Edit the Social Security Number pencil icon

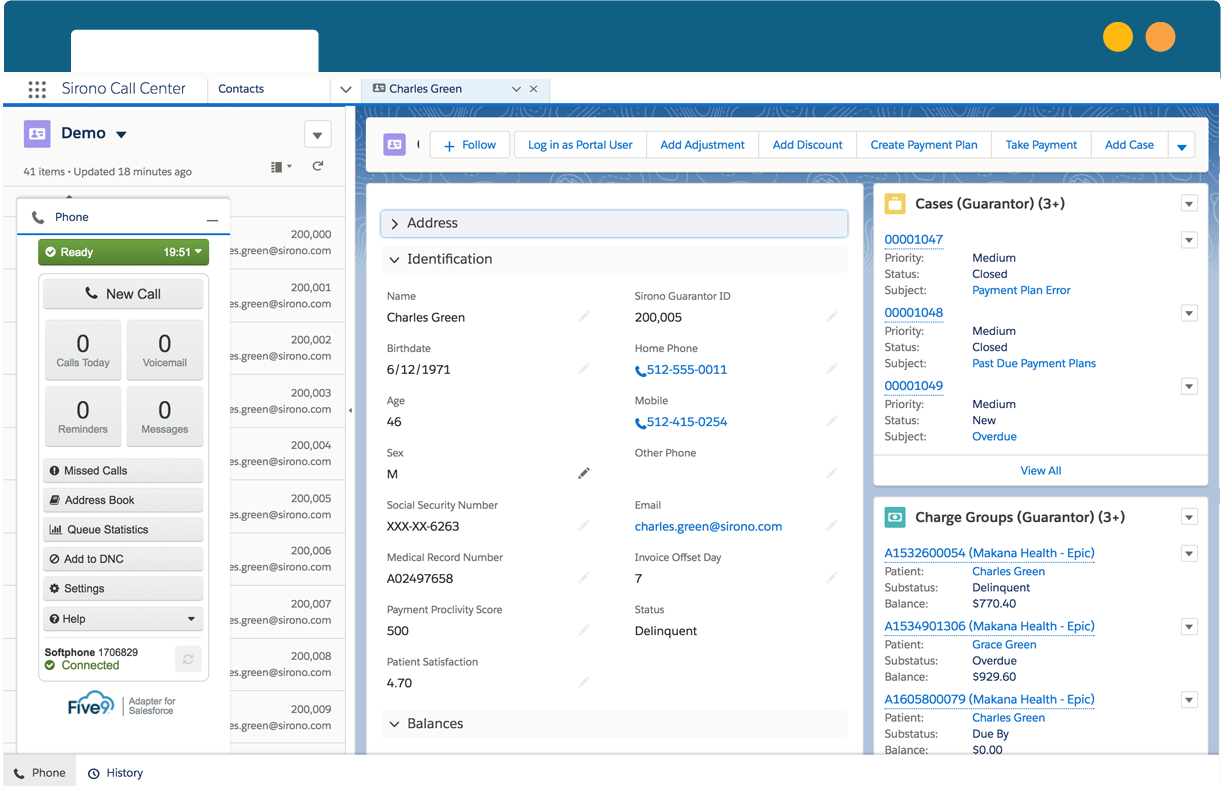(584, 526)
